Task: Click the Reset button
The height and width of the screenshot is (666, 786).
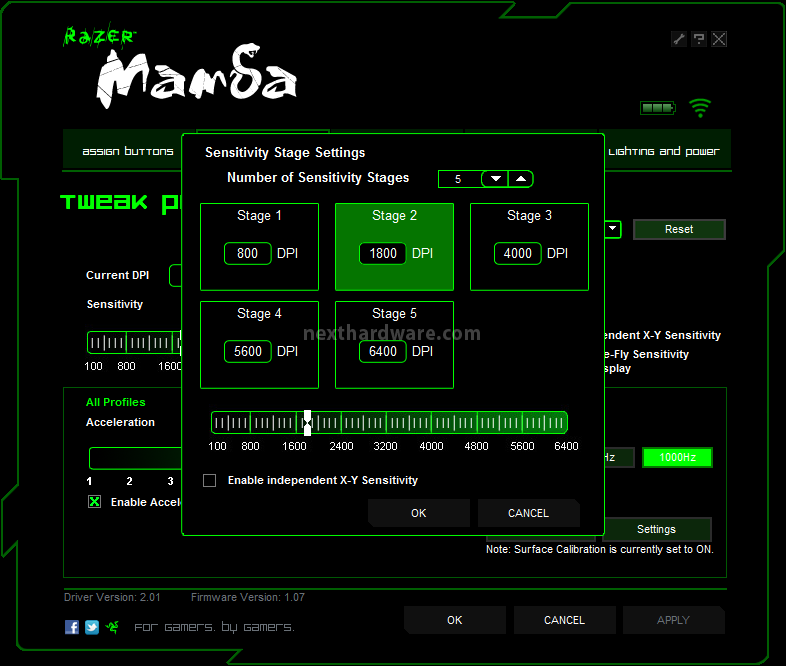Action: [x=679, y=230]
